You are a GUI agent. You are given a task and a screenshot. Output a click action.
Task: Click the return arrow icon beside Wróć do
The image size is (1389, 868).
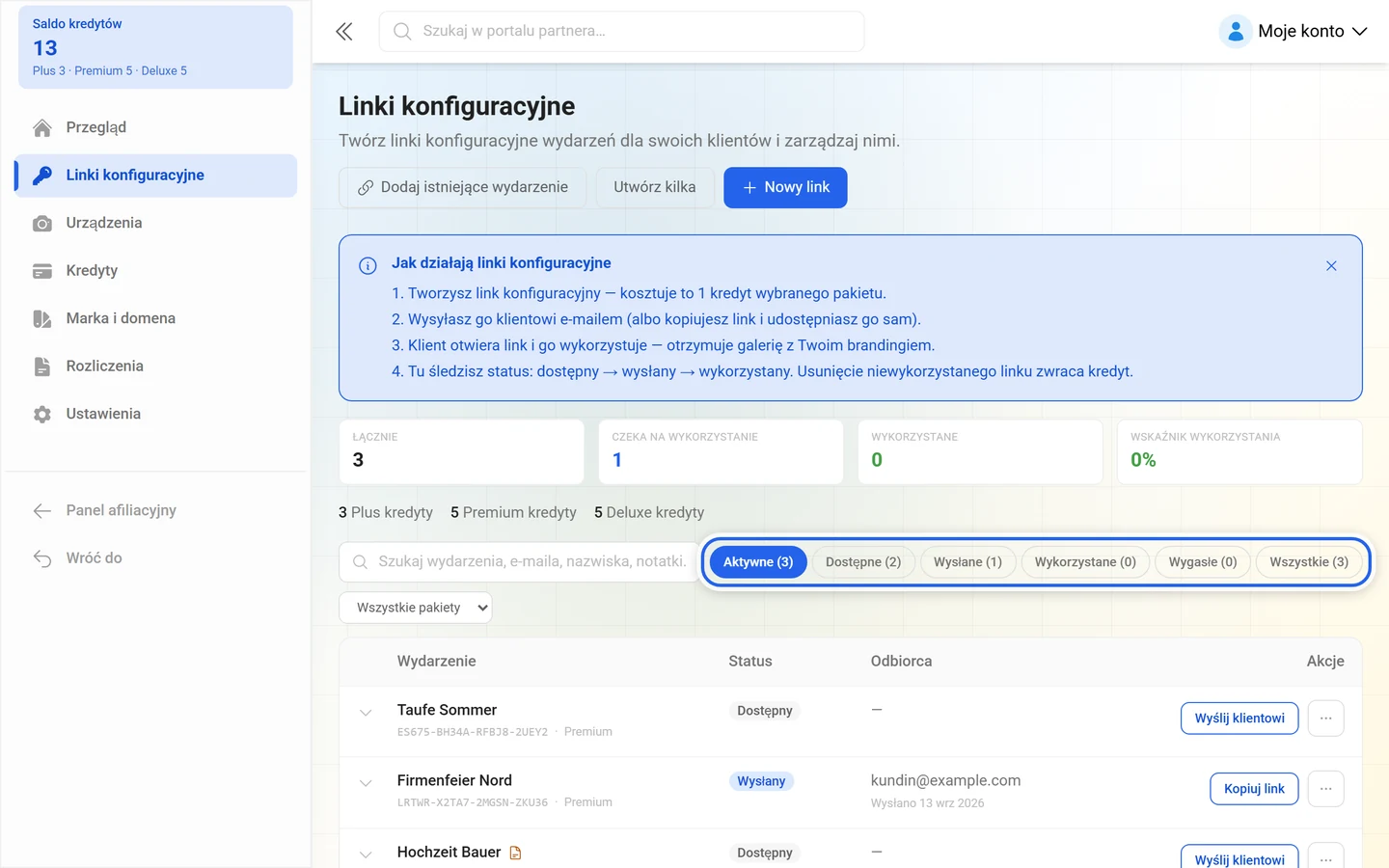click(x=42, y=558)
